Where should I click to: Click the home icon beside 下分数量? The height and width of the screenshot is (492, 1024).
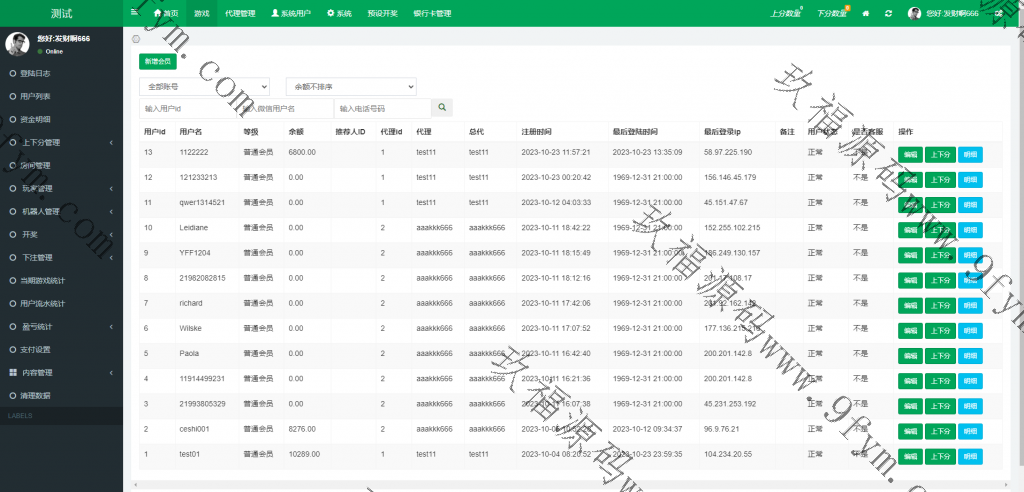[865, 13]
